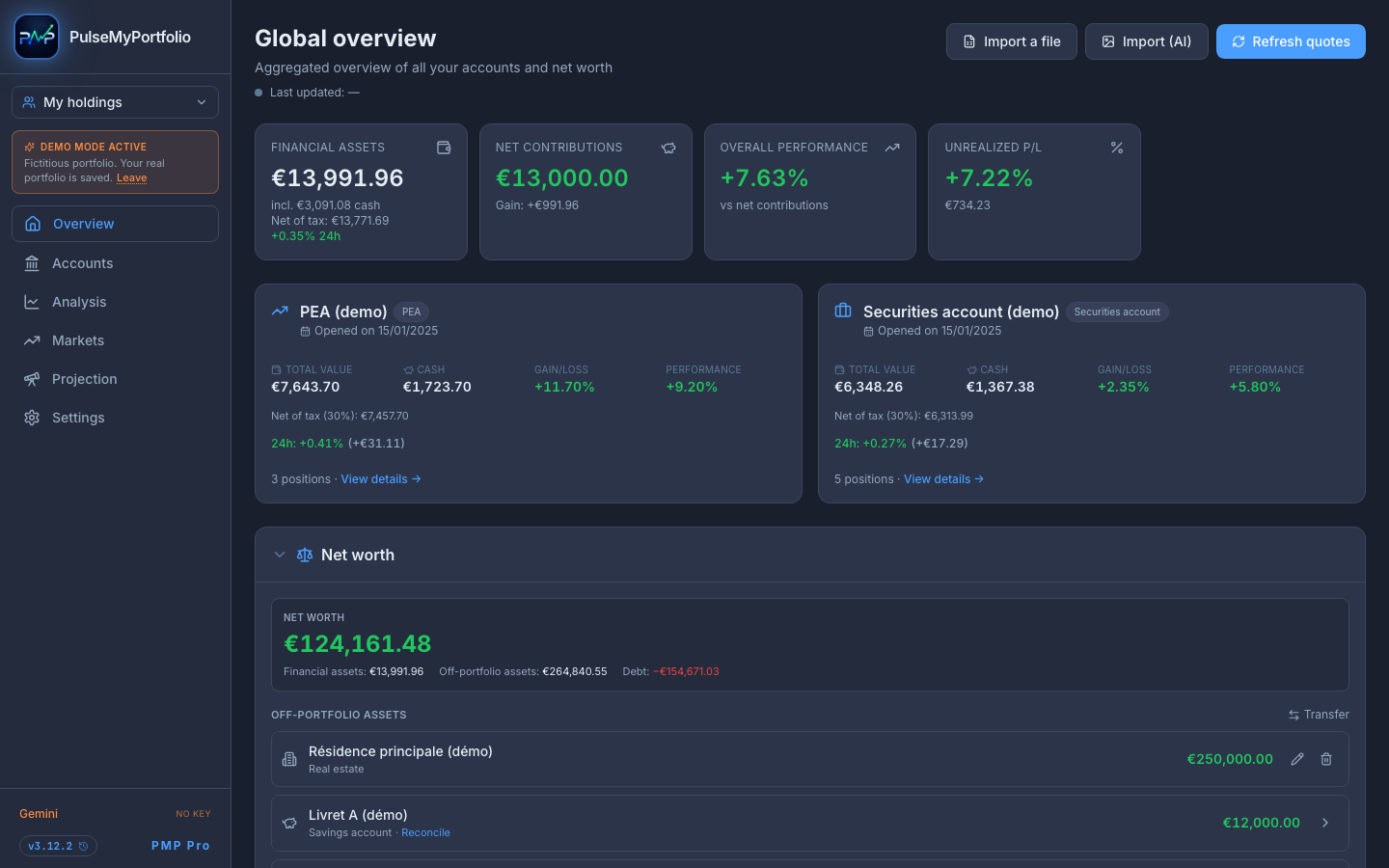Image resolution: width=1389 pixels, height=868 pixels.
Task: Click Reconcile for Livret A (démo)
Action: coord(425,832)
